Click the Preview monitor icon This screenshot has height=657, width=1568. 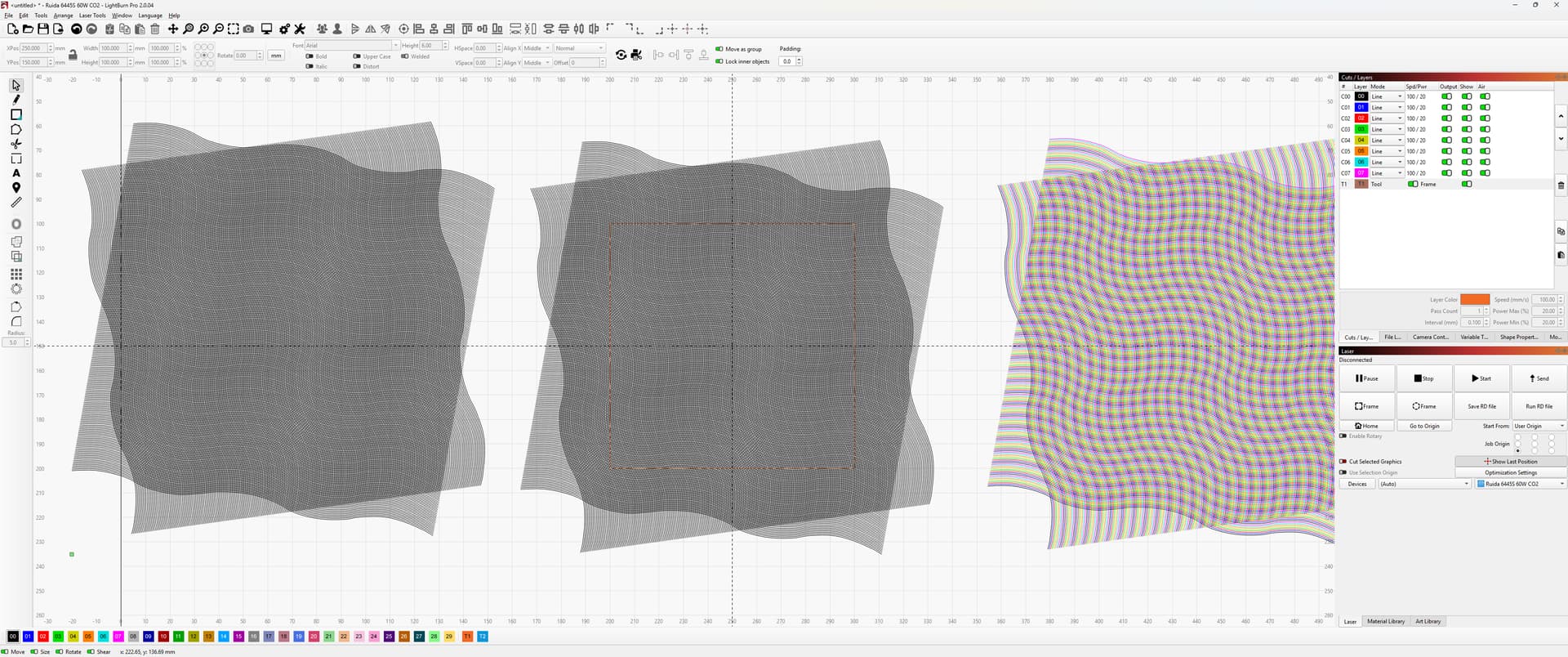[266, 29]
